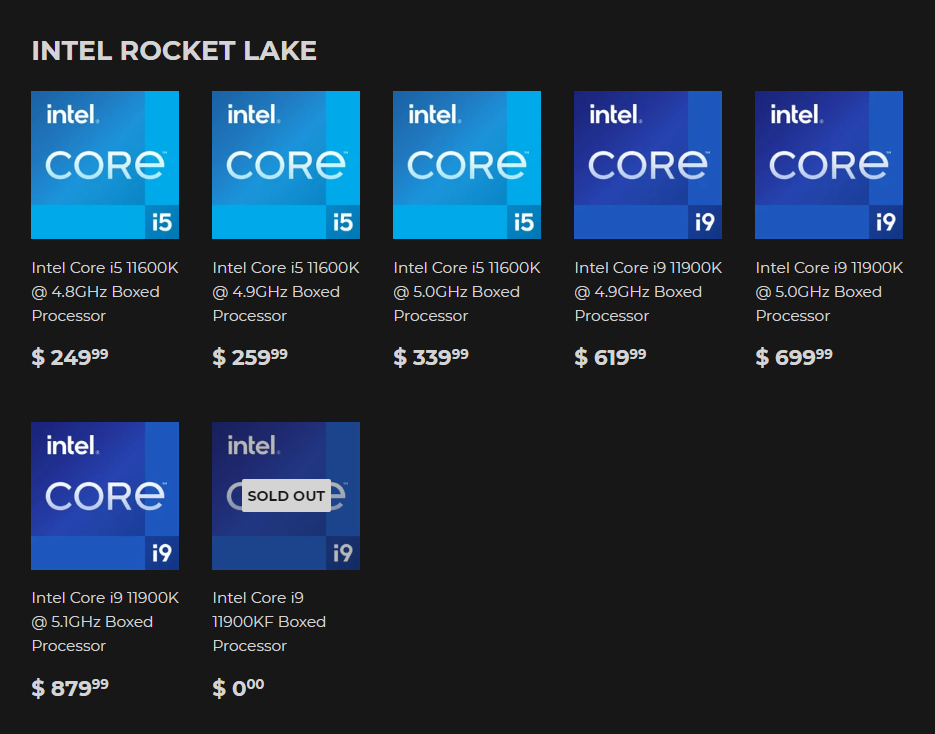This screenshot has width=935, height=734.
Task: Click the Intel Core i9 11900K @ 5.1GHz title
Action: 105,621
